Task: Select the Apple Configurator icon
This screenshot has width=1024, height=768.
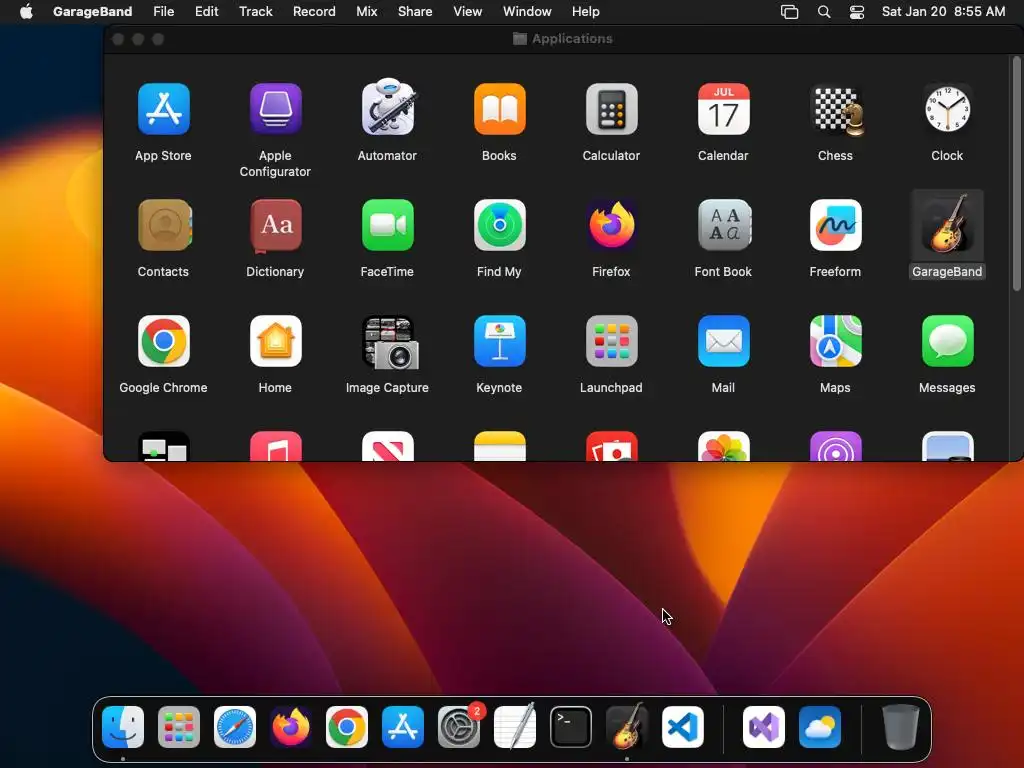Action: pos(276,109)
